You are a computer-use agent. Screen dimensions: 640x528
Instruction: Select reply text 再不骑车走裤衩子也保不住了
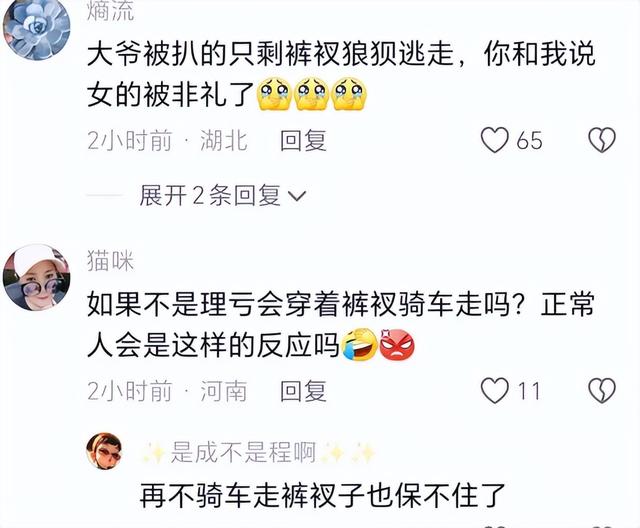tap(323, 495)
